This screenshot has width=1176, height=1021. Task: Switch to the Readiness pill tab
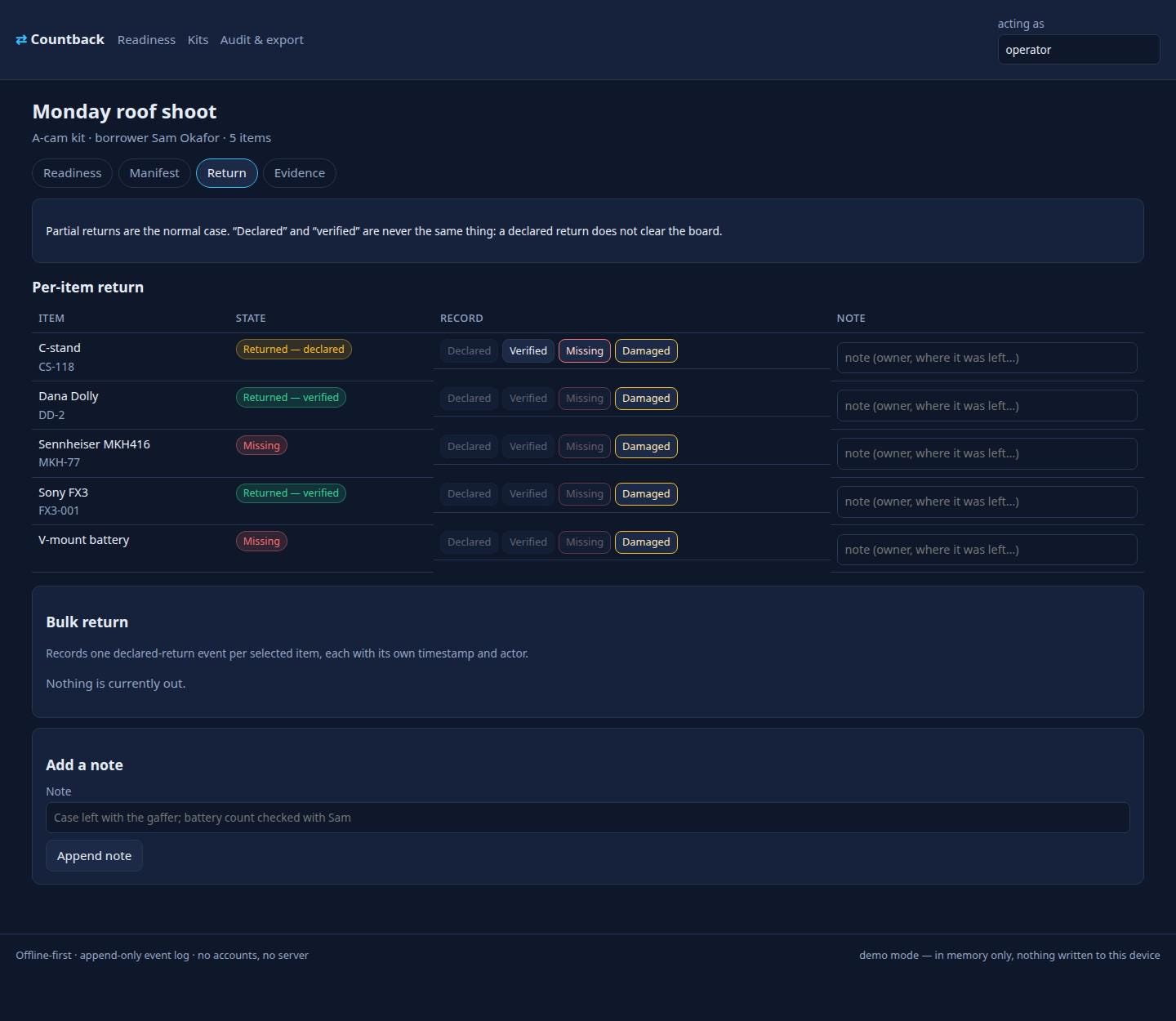pos(73,173)
